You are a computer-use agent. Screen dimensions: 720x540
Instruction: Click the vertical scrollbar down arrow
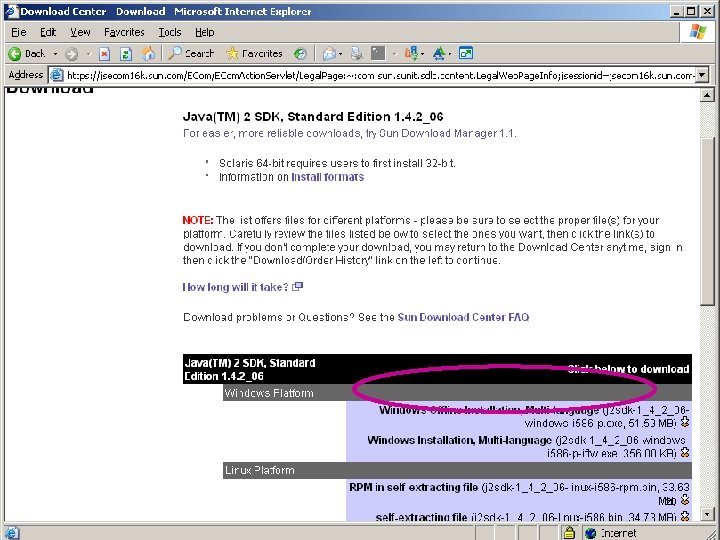coord(707,514)
